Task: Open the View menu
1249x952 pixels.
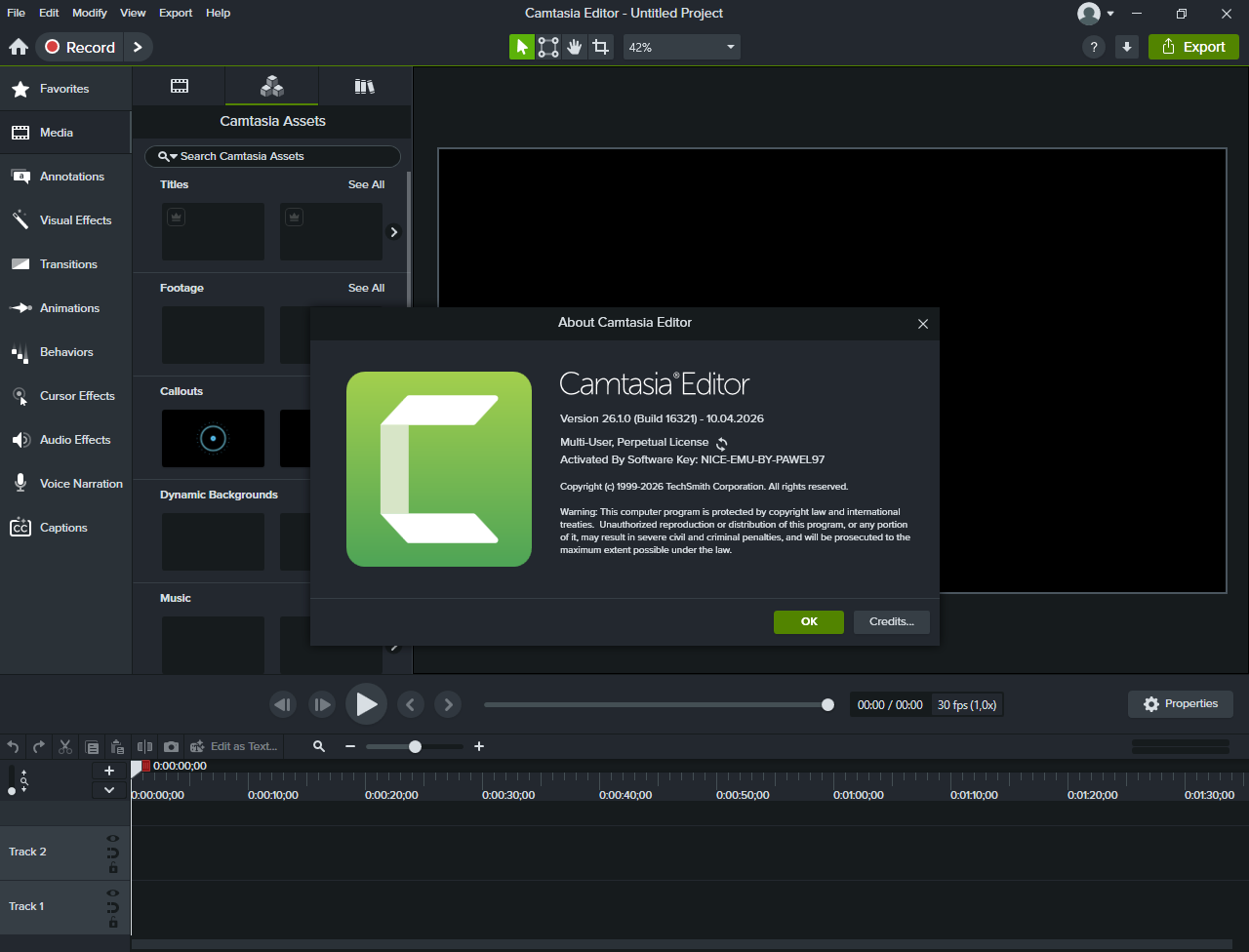Action: [133, 13]
